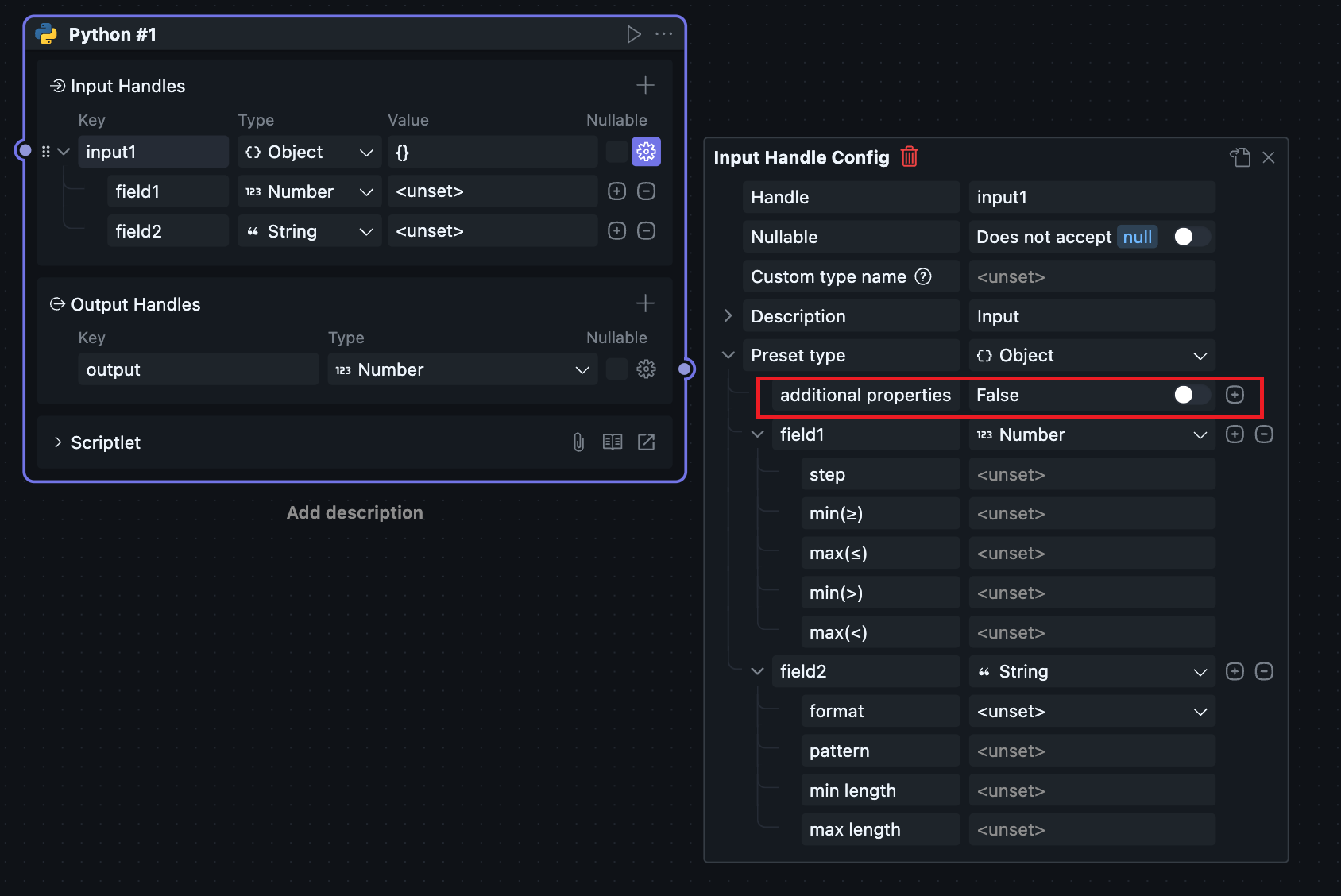Check the Nullable box for output handle
1341x896 pixels.
[x=616, y=369]
